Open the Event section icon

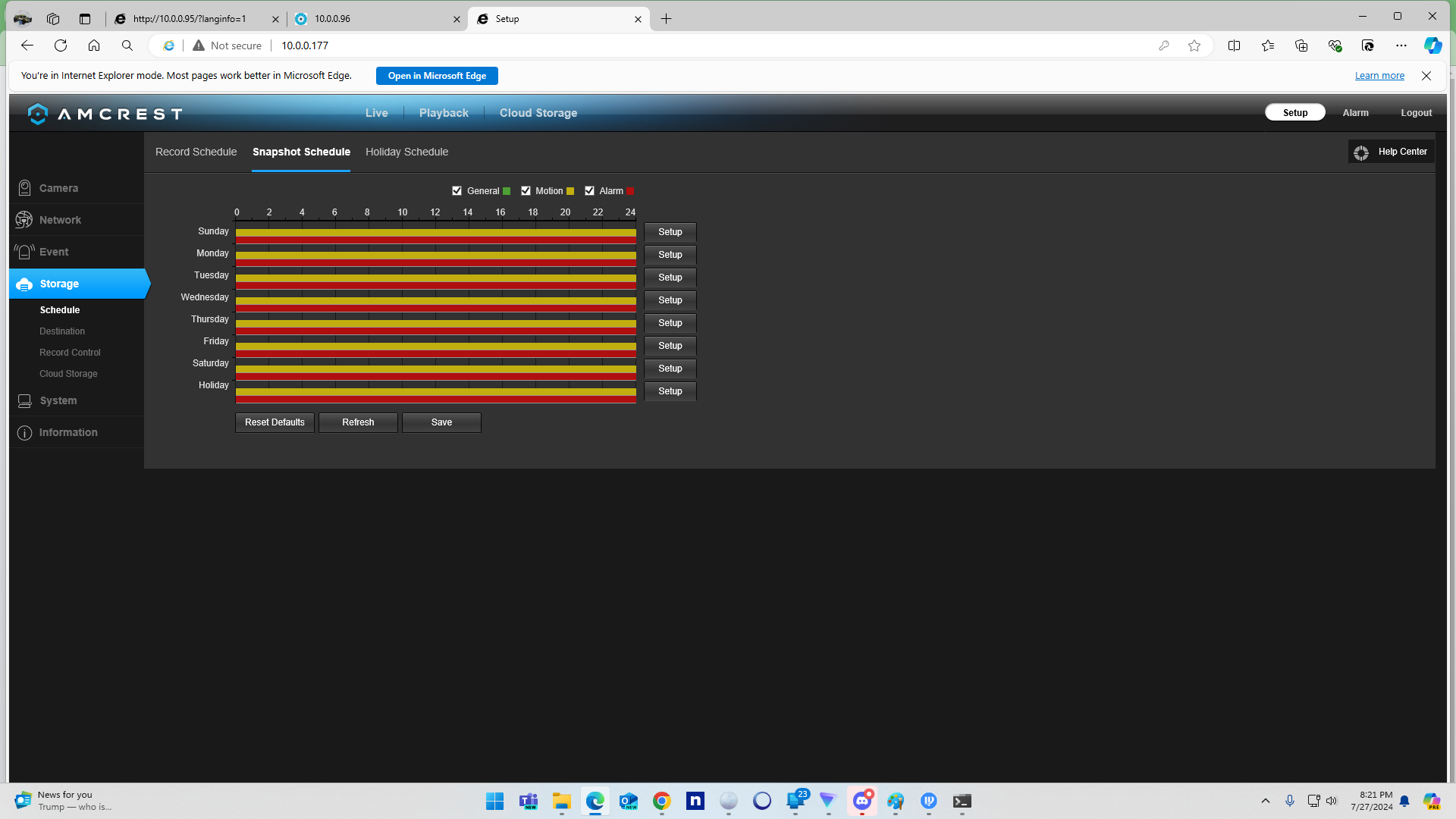coord(24,252)
